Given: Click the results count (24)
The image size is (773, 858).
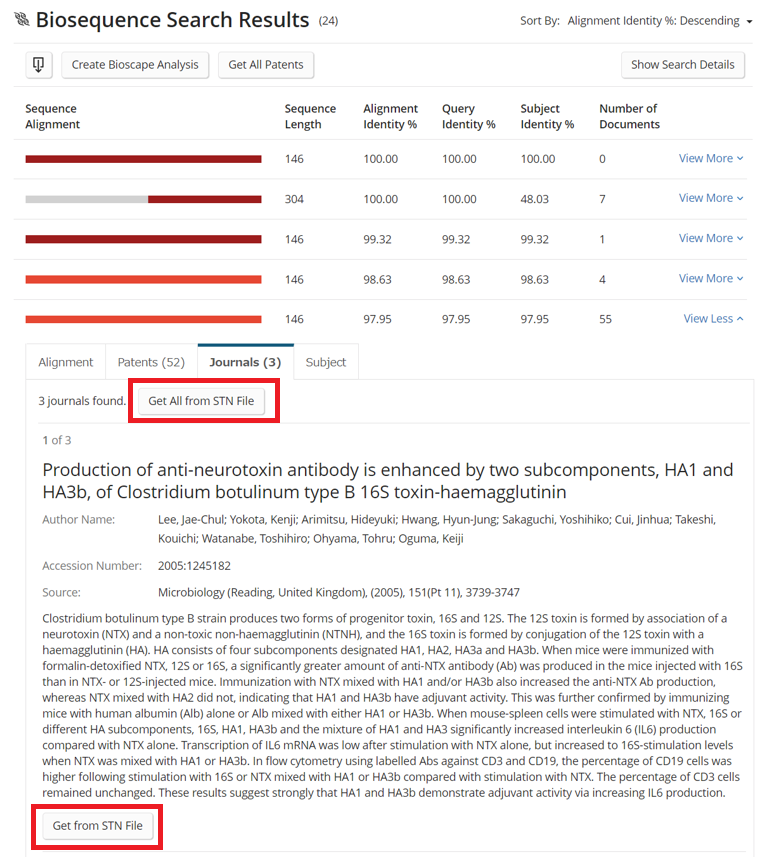Looking at the screenshot, I should [x=328, y=21].
